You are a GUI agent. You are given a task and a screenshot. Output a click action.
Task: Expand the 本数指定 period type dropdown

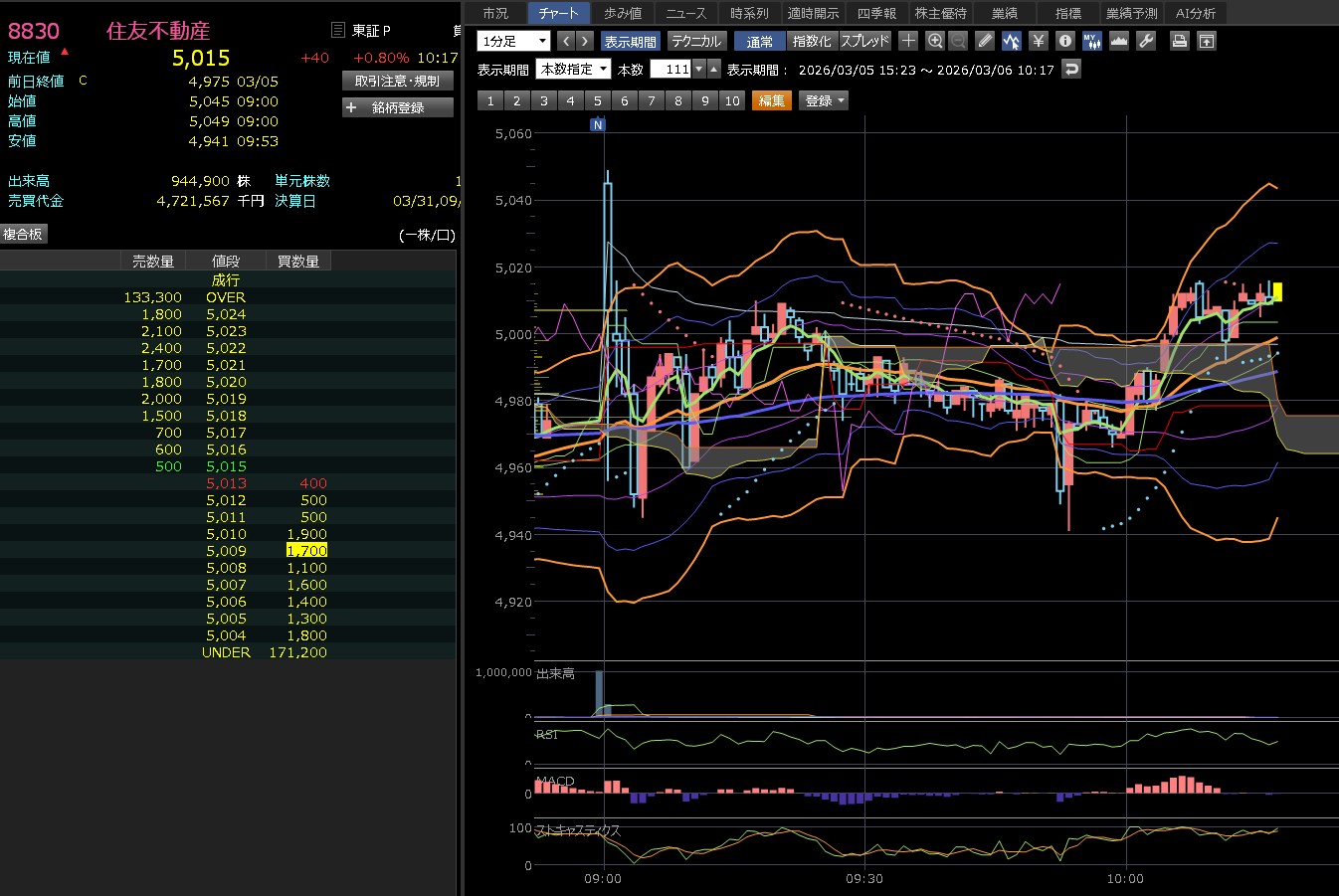pos(573,70)
